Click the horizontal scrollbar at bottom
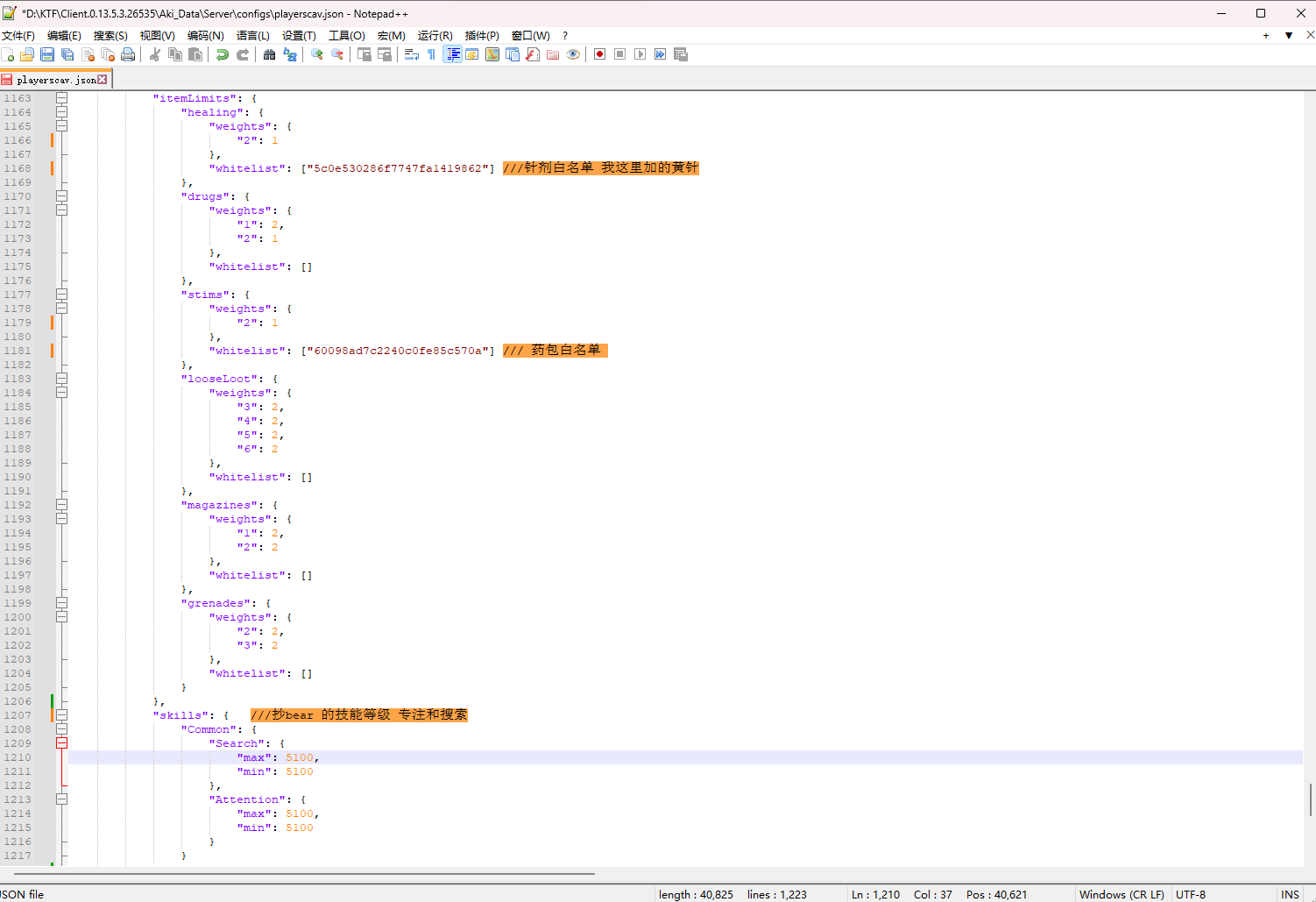 (x=304, y=873)
